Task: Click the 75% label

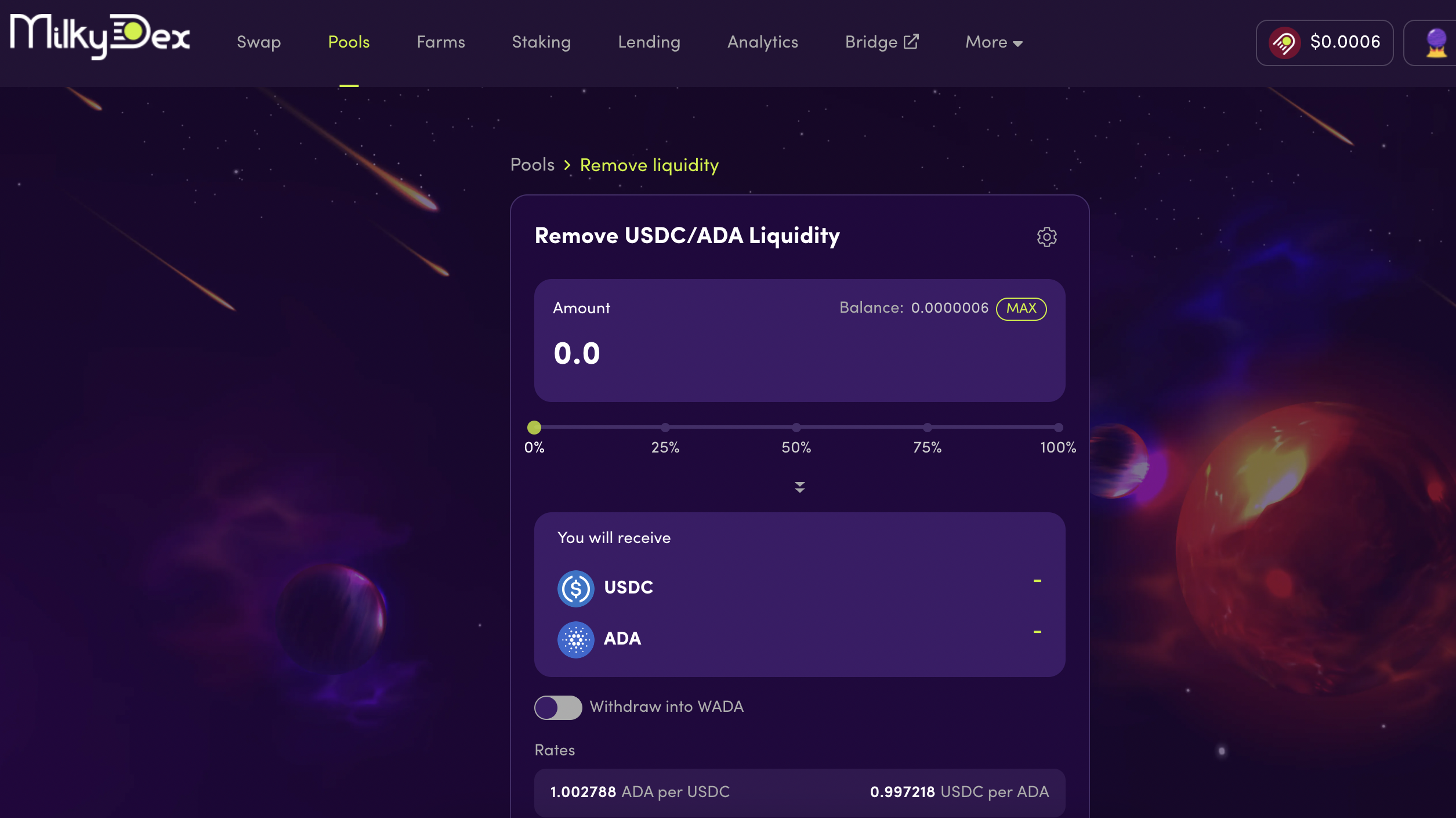Action: point(928,448)
